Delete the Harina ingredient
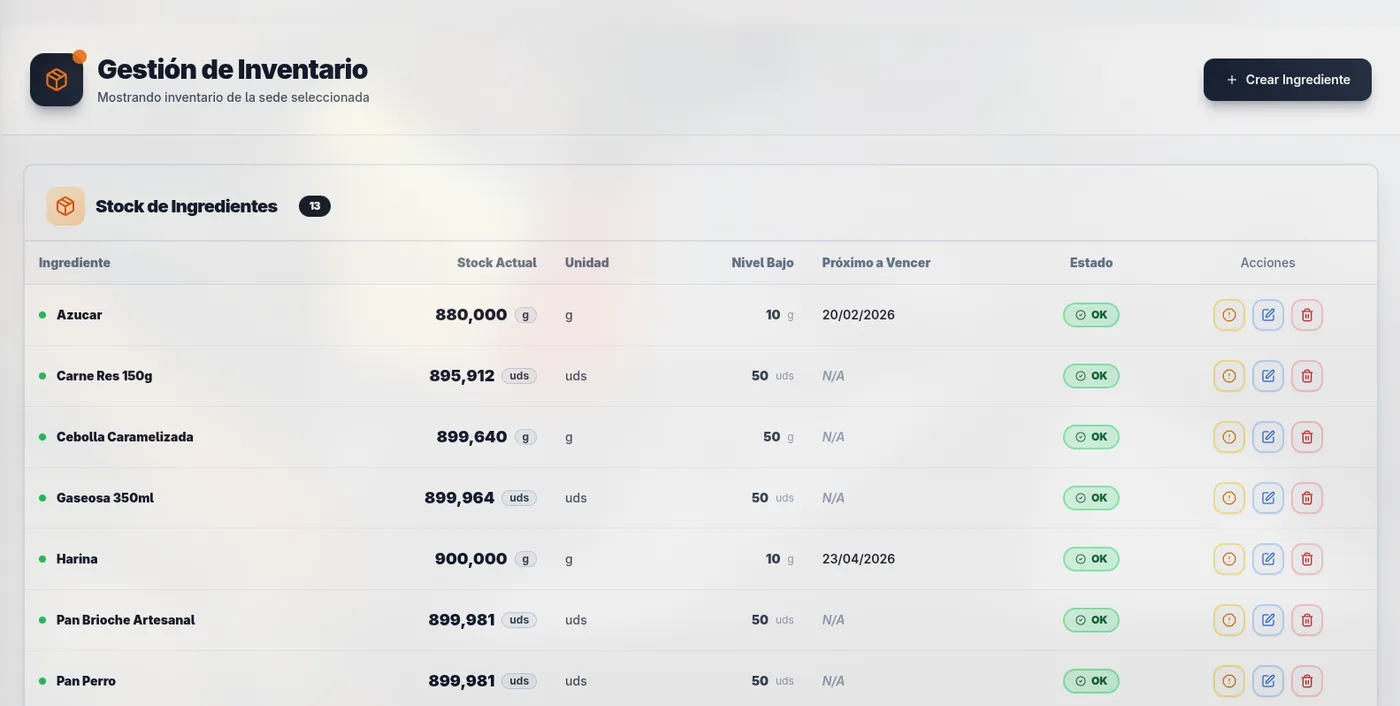 coord(1307,559)
